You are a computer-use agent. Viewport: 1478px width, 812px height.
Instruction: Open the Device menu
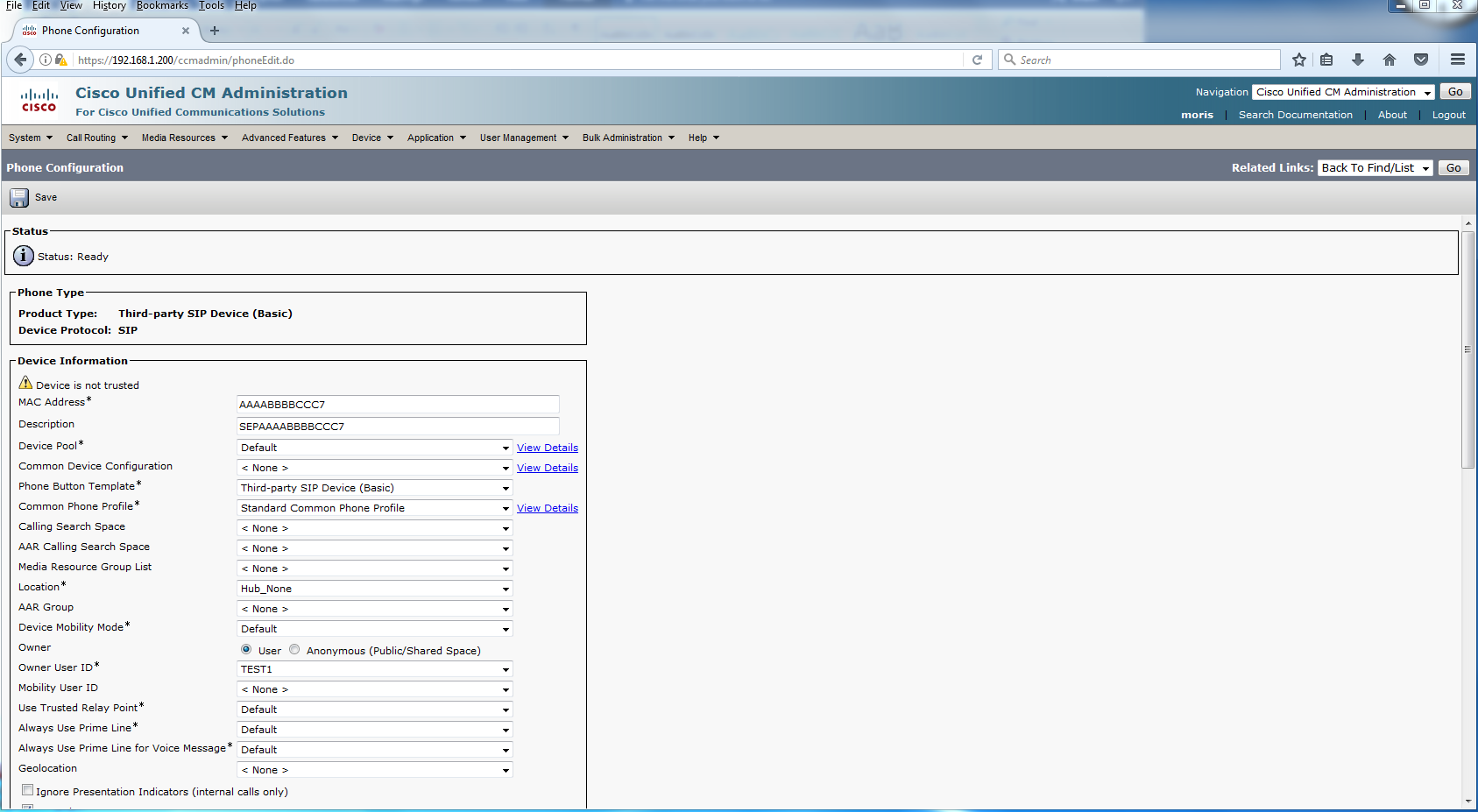373,138
